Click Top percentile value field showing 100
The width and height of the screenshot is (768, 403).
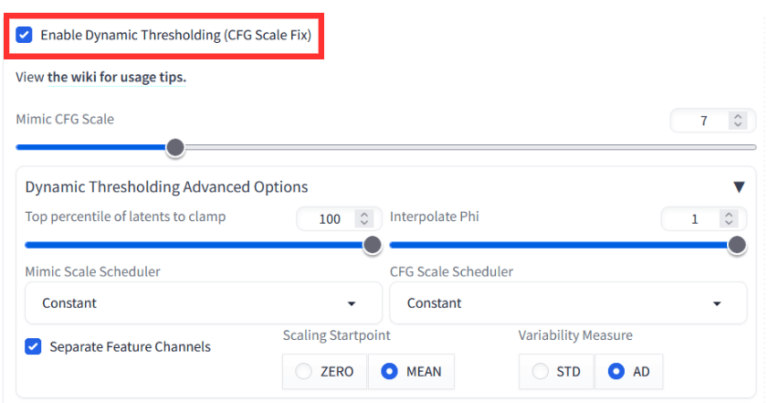[327, 218]
